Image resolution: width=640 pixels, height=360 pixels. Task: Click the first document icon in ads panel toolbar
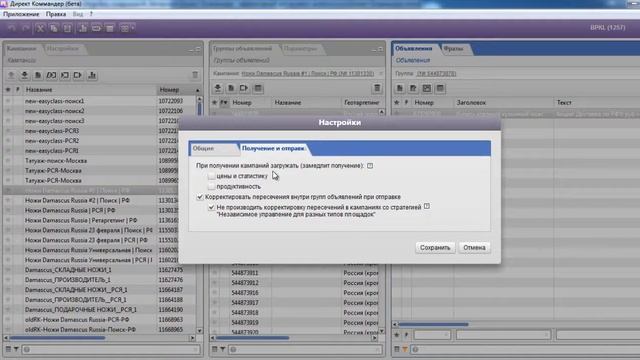coord(400,88)
